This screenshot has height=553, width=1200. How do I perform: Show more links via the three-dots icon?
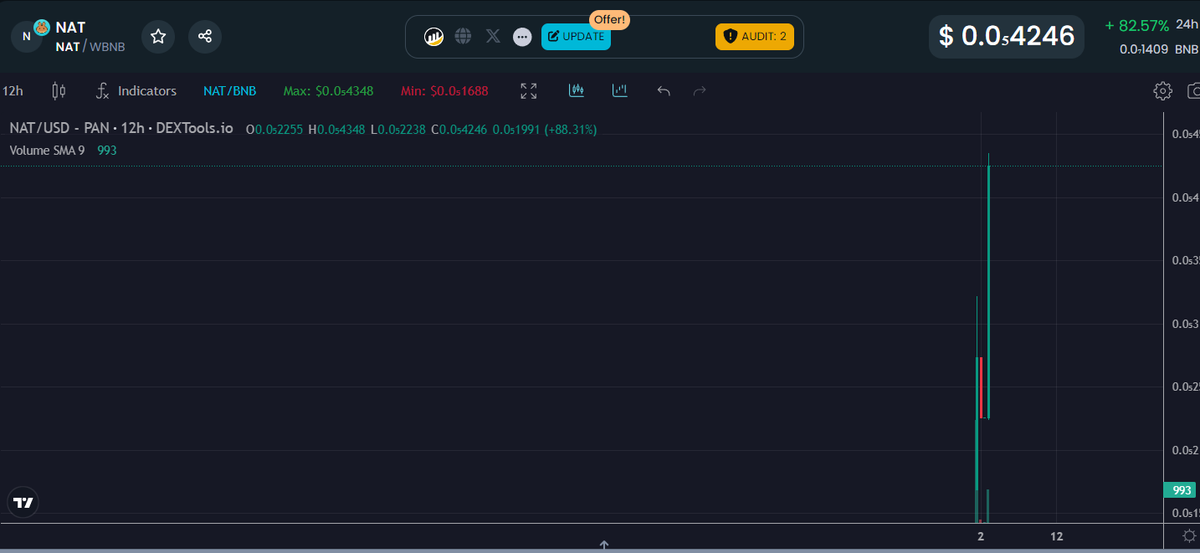(x=522, y=37)
